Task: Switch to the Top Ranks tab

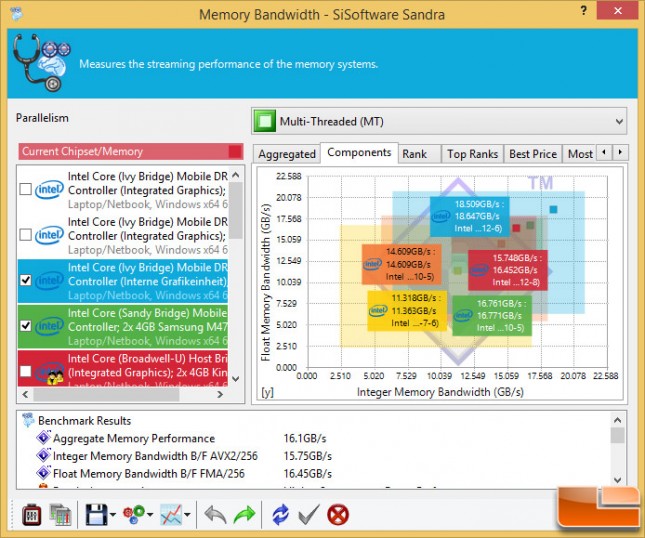Action: click(x=472, y=154)
